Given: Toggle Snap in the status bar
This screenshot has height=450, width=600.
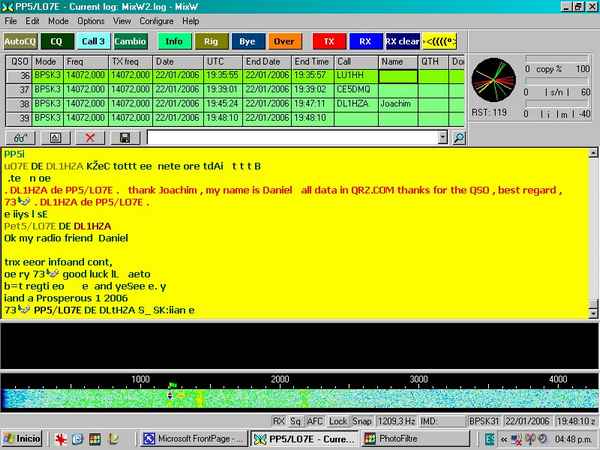Looking at the screenshot, I should [362, 421].
